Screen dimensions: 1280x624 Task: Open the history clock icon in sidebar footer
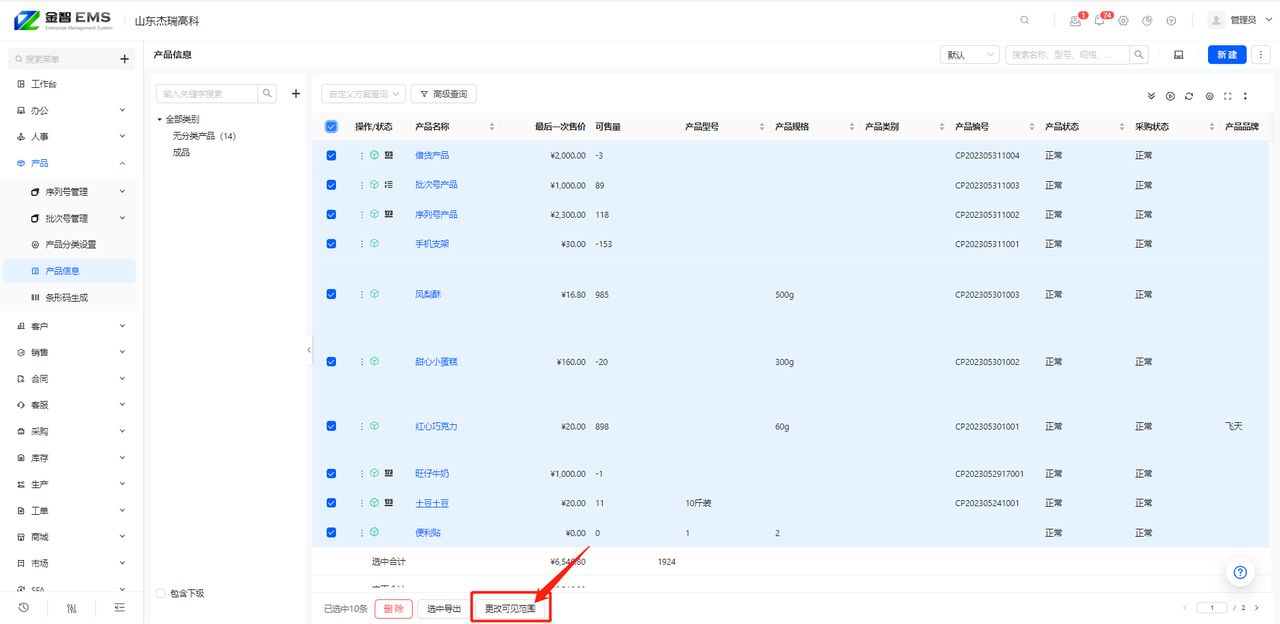point(24,607)
